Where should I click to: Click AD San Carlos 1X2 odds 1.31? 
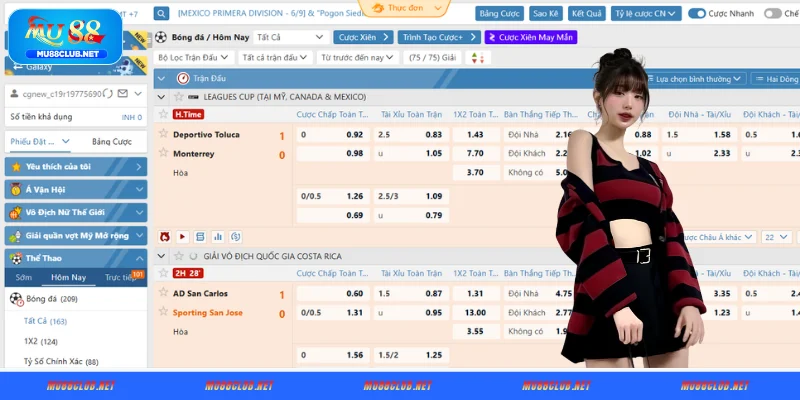(476, 293)
